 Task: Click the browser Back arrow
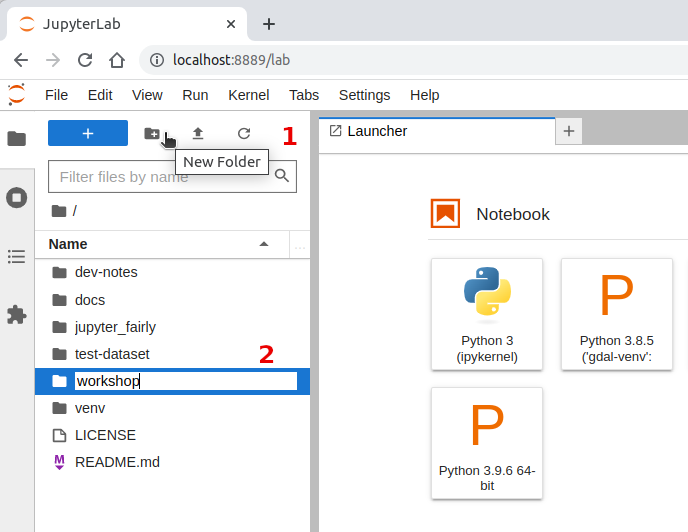click(x=21, y=60)
